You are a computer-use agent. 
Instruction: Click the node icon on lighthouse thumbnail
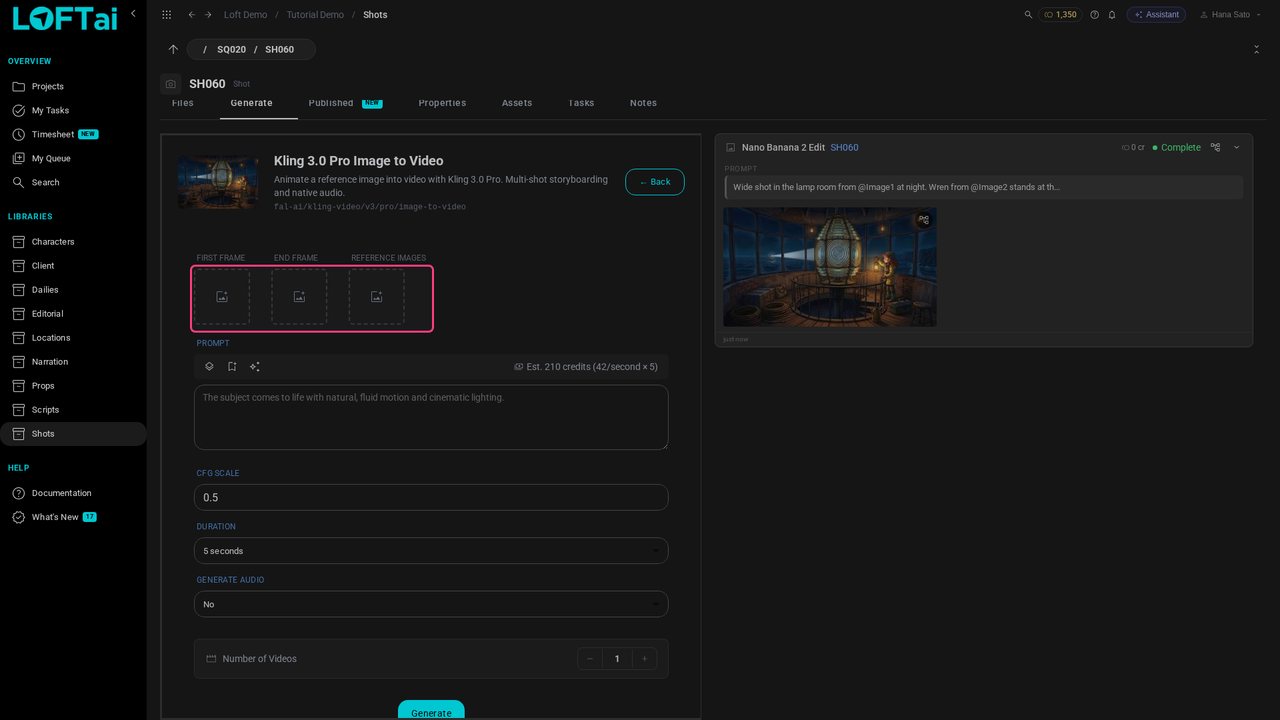(x=924, y=220)
